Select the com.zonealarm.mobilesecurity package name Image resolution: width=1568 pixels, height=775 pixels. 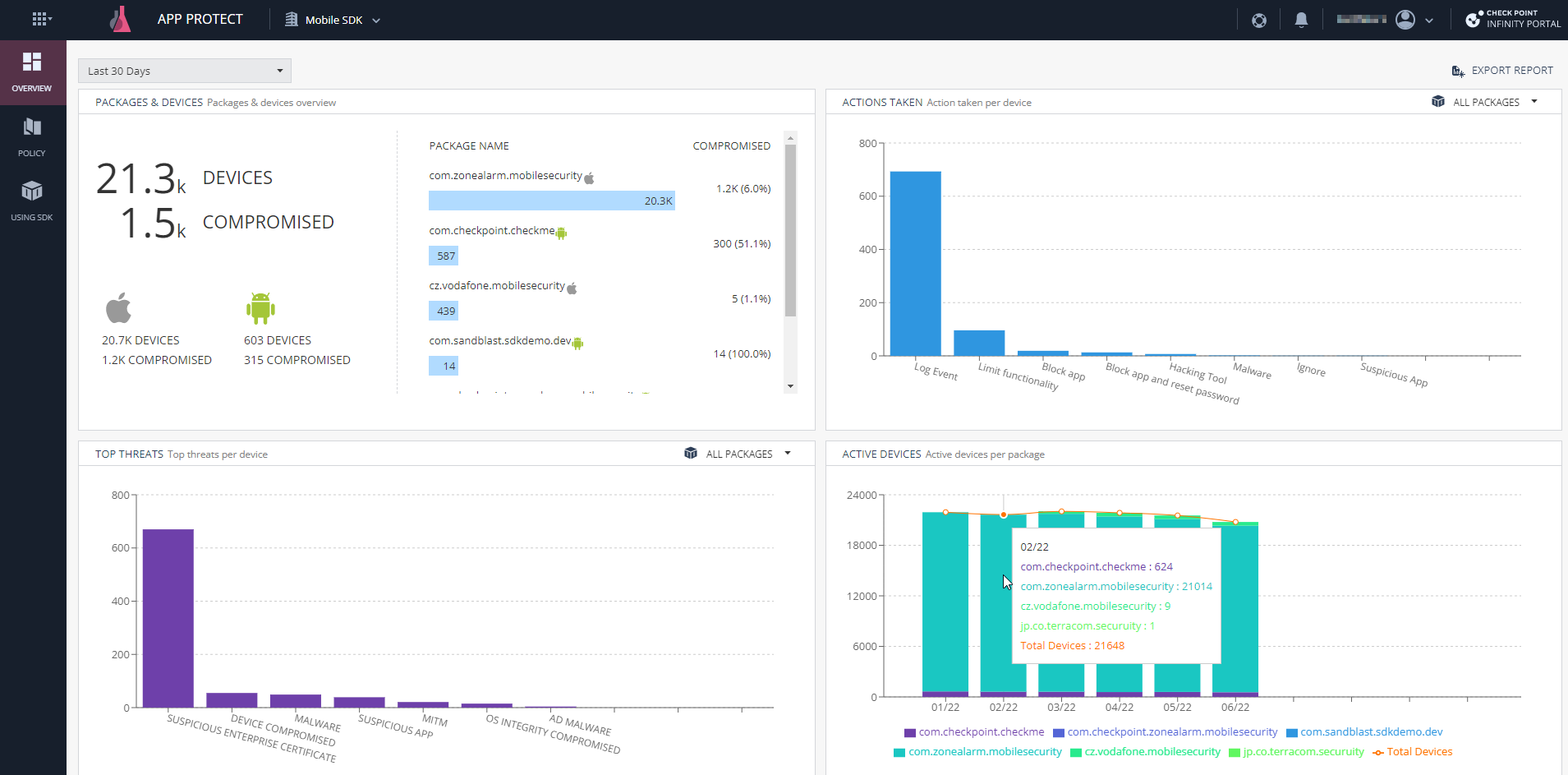pyautogui.click(x=505, y=176)
